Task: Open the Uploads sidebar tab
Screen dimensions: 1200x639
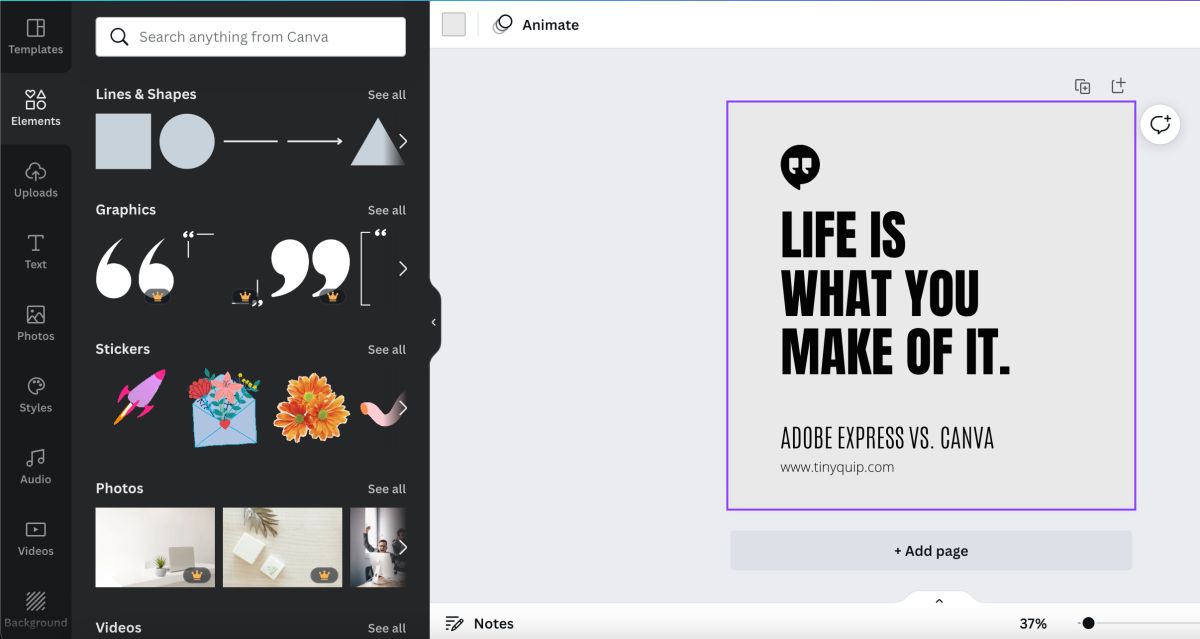Action: 36,180
